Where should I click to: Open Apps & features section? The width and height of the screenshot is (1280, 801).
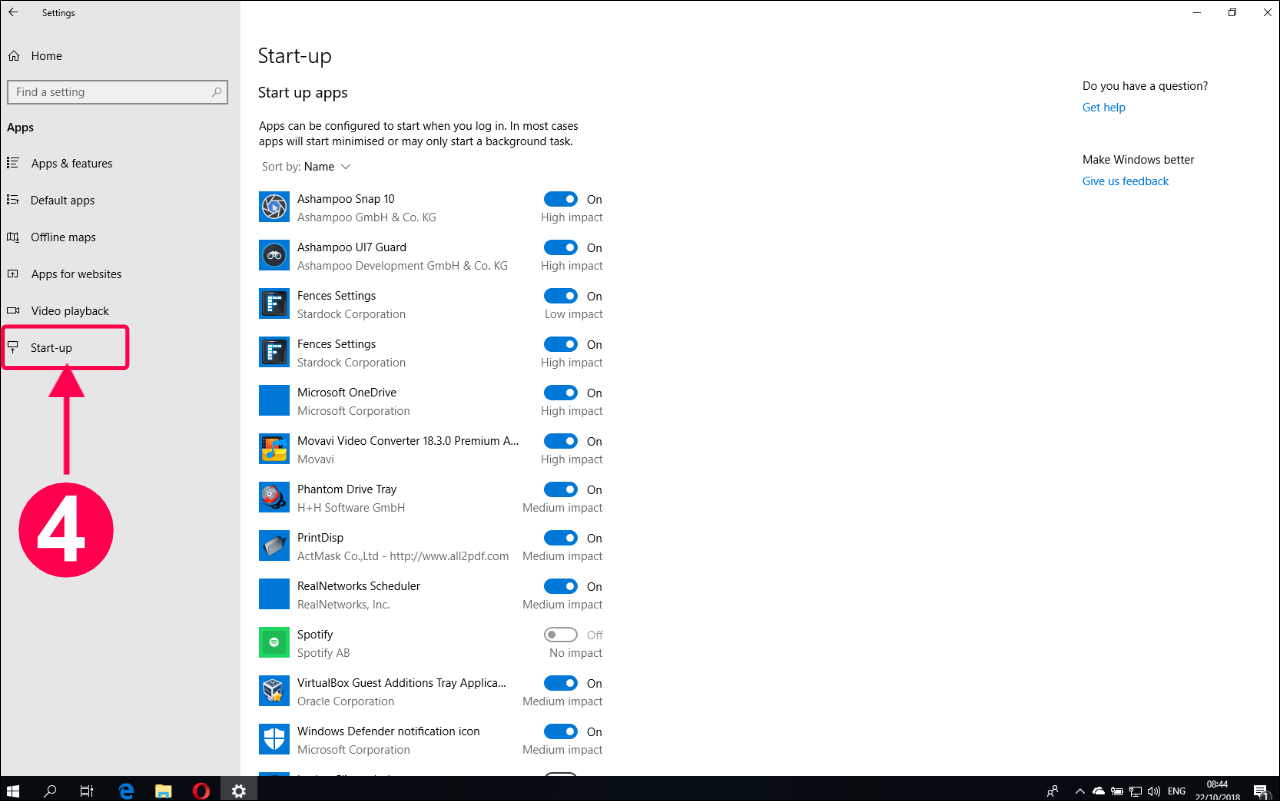point(71,164)
